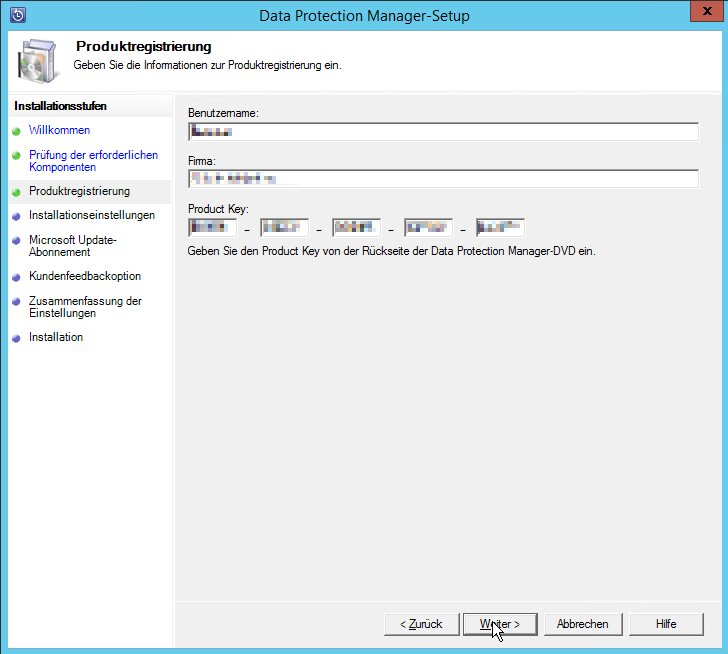Click the Firma text field

point(442,179)
